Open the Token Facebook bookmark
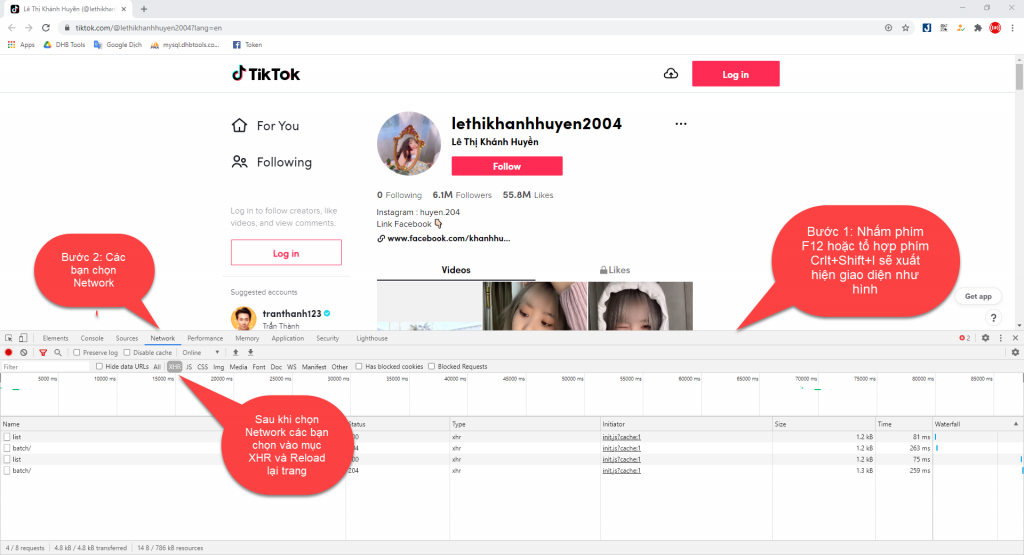This screenshot has width=1024, height=555. click(248, 45)
